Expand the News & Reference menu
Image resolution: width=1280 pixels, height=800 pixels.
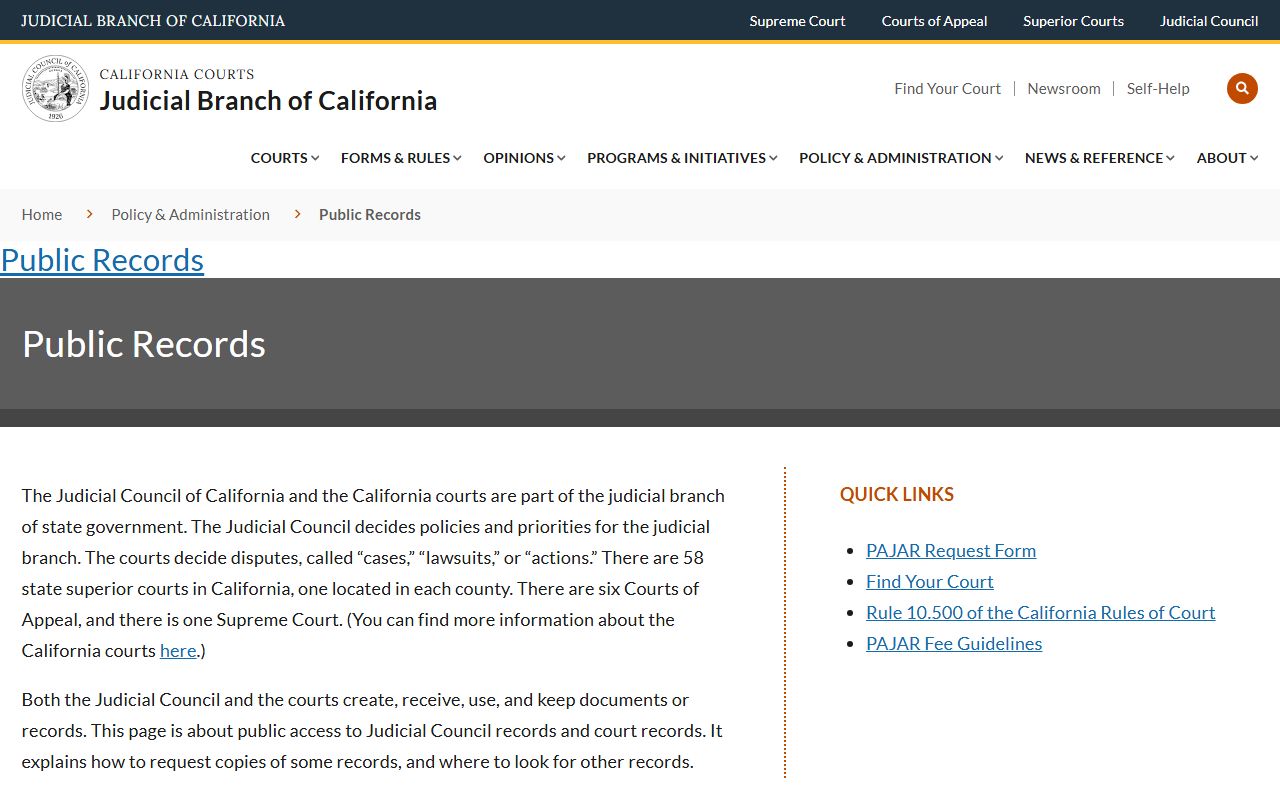pos(1100,158)
